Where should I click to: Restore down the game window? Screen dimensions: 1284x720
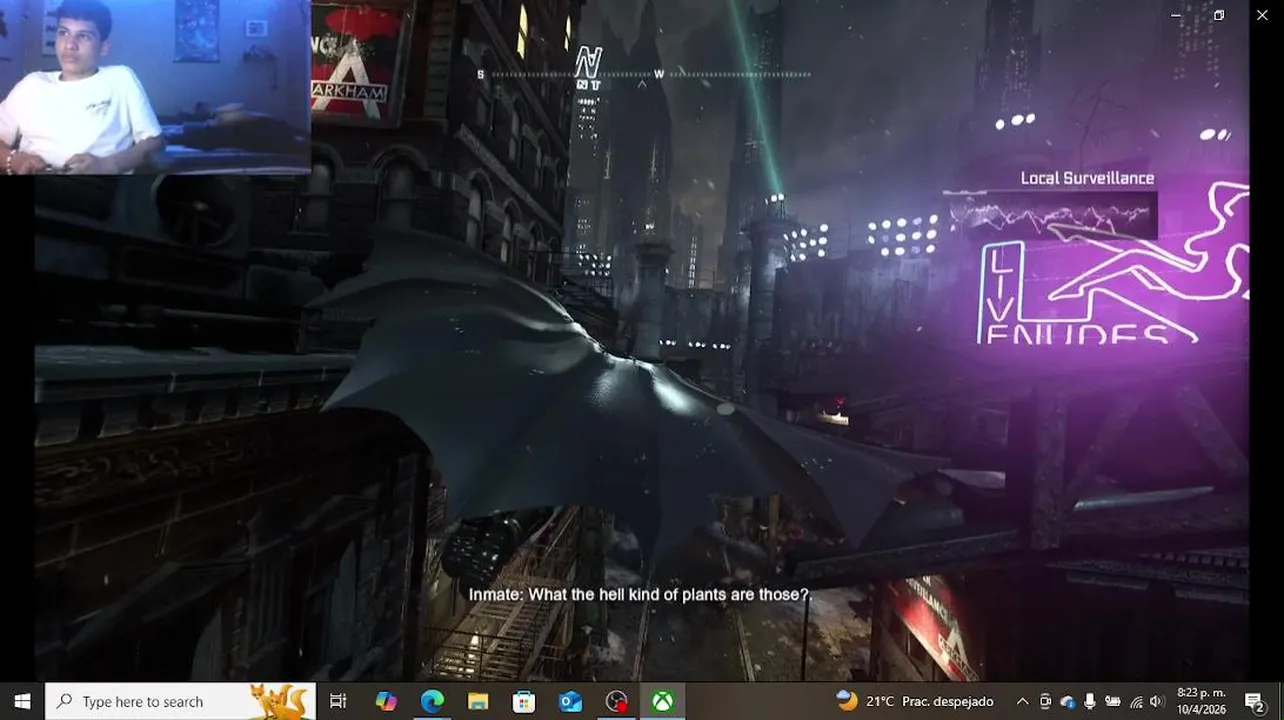click(1219, 15)
